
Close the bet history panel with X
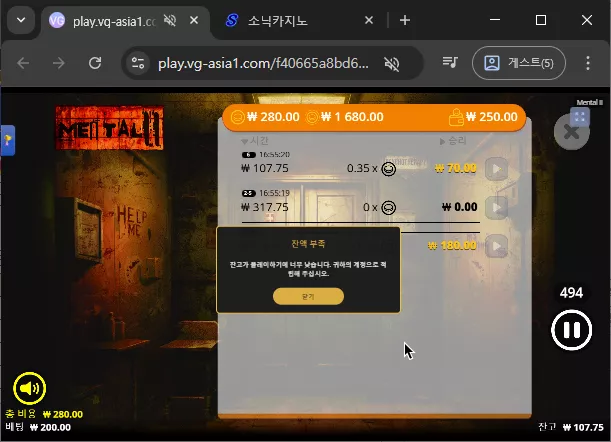point(571,133)
